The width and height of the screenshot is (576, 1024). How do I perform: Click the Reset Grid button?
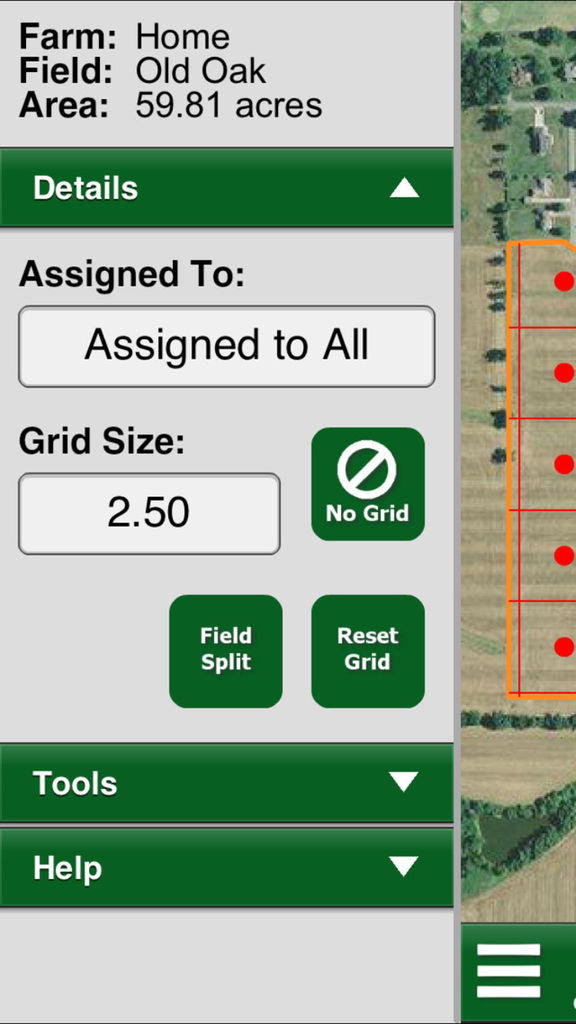point(368,651)
